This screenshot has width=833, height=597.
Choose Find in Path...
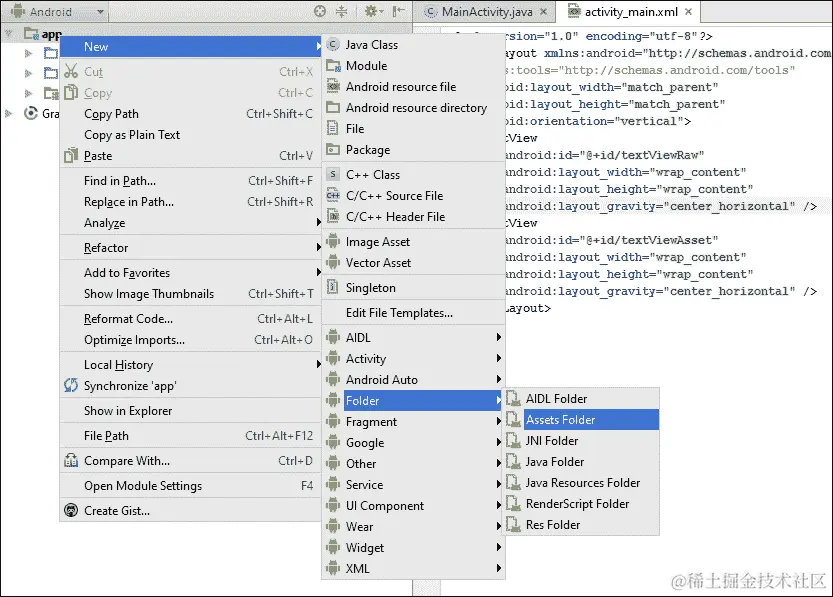pyautogui.click(x=191, y=181)
